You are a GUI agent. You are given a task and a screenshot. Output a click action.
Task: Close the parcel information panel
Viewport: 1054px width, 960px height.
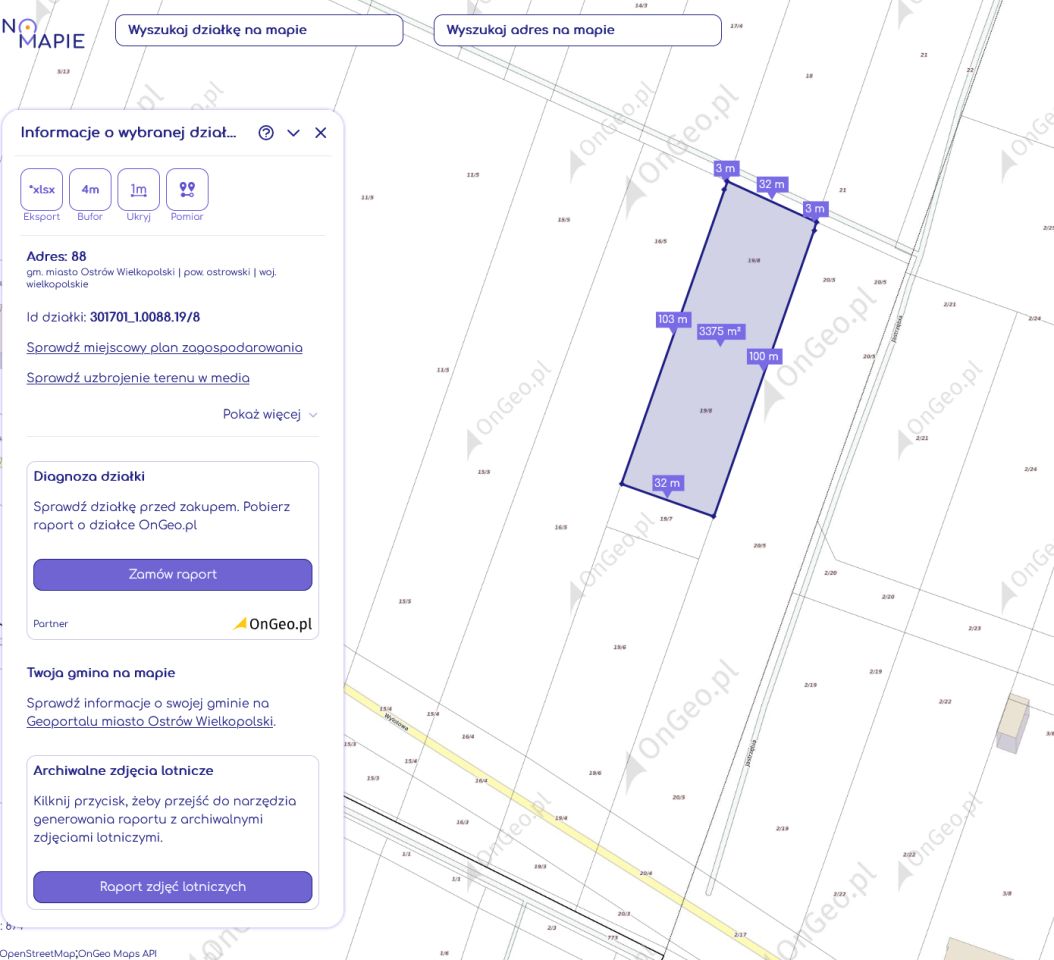321,132
